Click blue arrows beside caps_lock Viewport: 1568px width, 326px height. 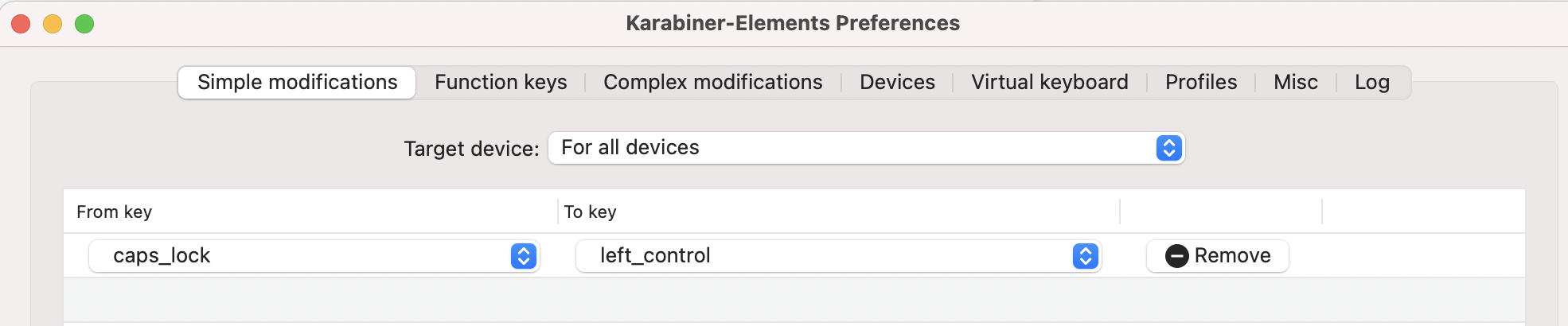pyautogui.click(x=523, y=256)
